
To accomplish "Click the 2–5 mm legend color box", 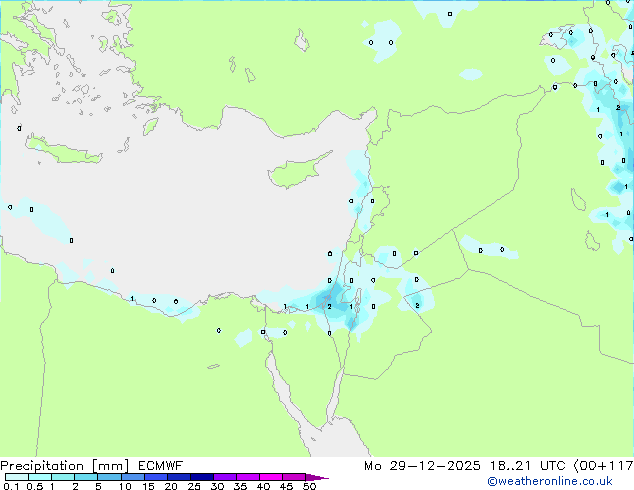I will [x=86, y=477].
